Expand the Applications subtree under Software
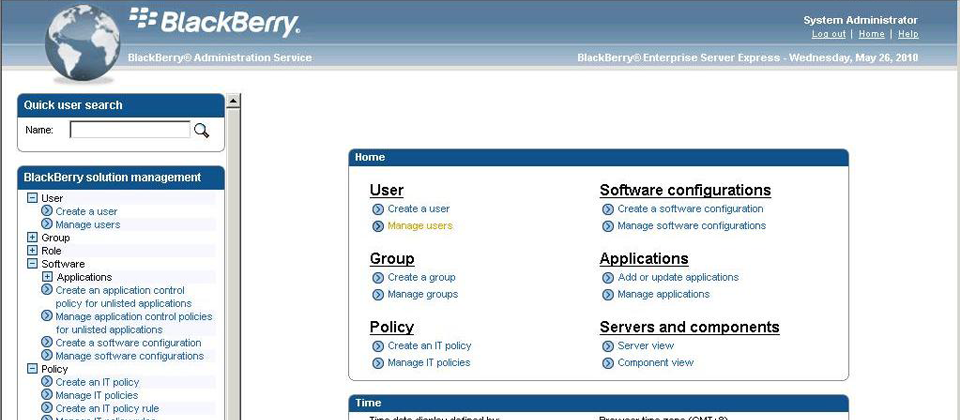The image size is (960, 420). pyautogui.click(x=47, y=277)
